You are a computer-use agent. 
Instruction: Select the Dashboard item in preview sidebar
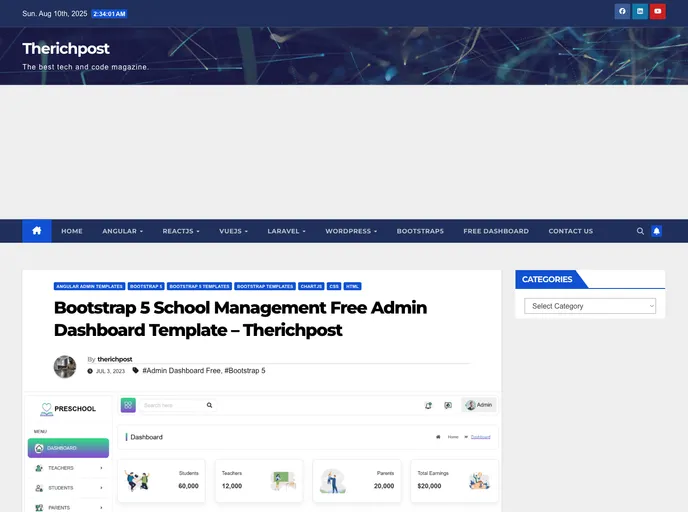[68, 448]
